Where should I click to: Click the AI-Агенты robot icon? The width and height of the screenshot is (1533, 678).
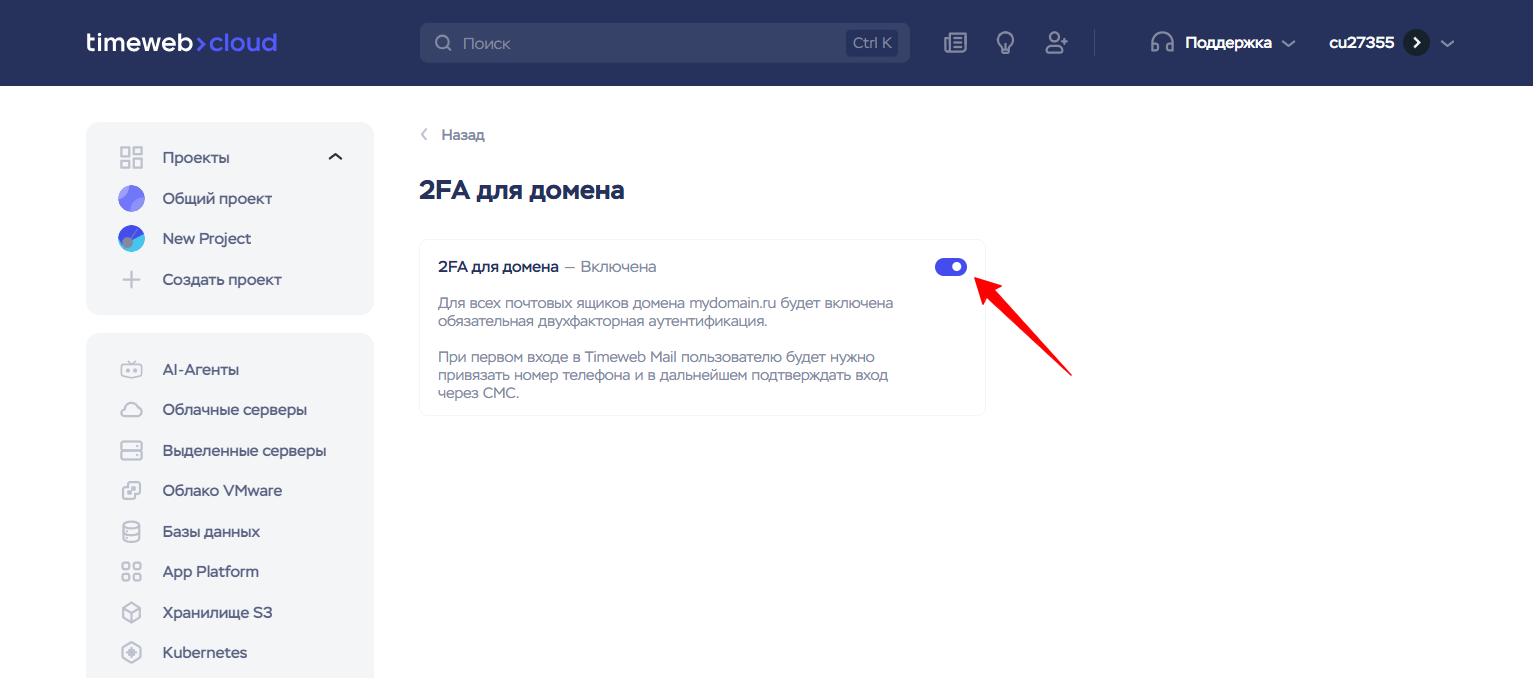click(x=131, y=370)
